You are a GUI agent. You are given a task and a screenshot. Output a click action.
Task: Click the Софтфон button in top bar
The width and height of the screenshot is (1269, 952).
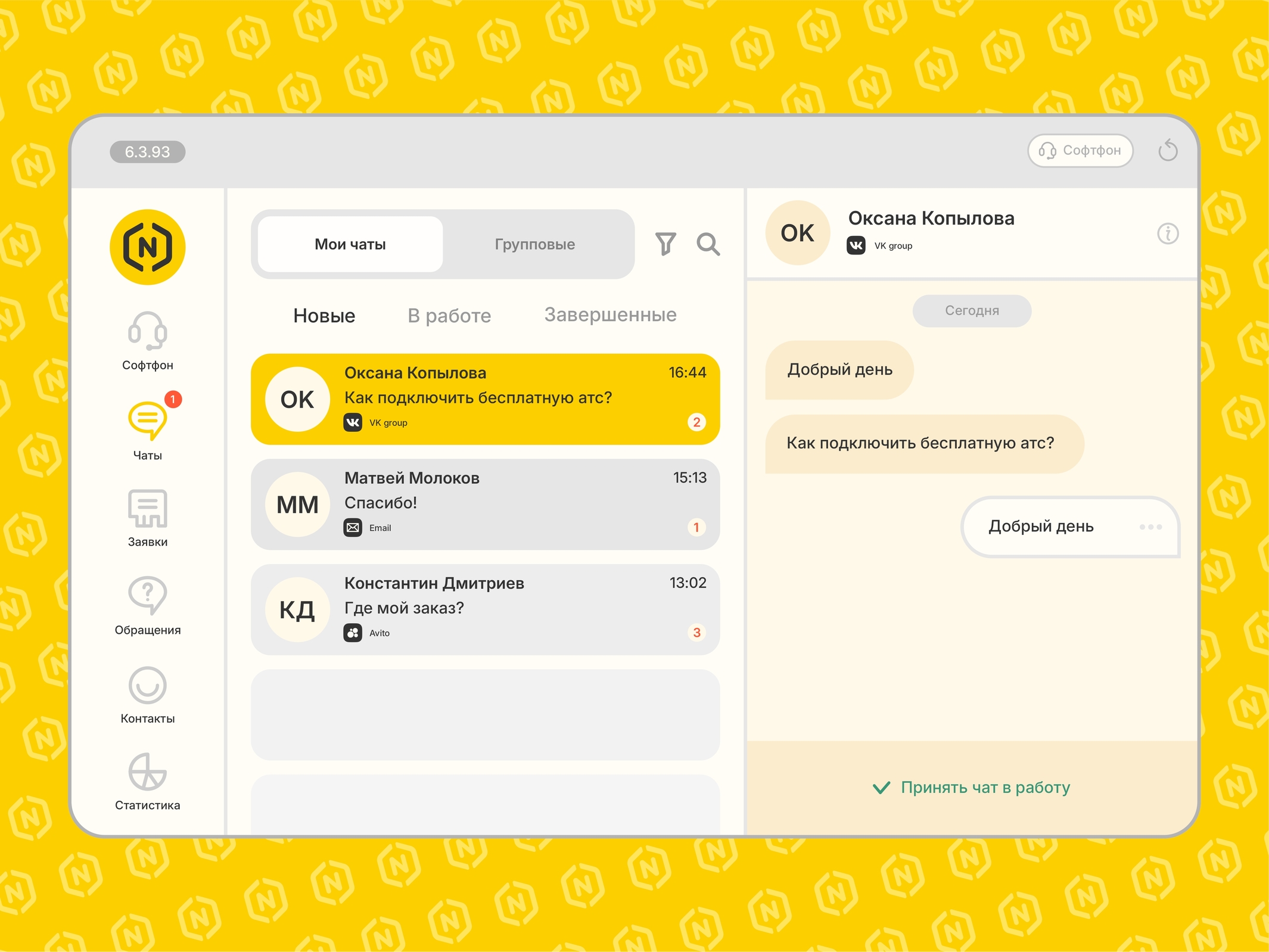(1080, 150)
